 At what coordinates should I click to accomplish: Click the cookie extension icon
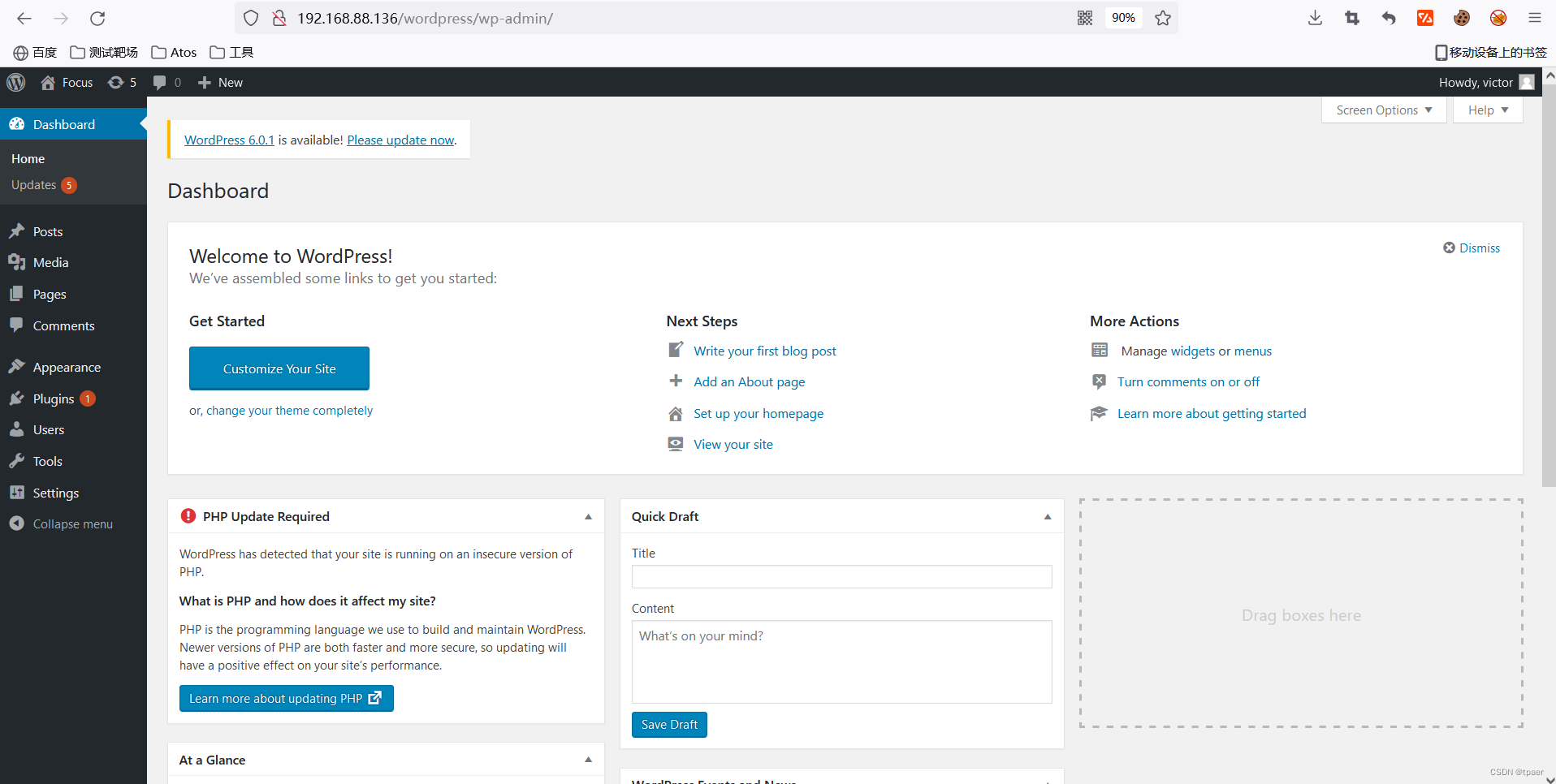pyautogui.click(x=1462, y=18)
